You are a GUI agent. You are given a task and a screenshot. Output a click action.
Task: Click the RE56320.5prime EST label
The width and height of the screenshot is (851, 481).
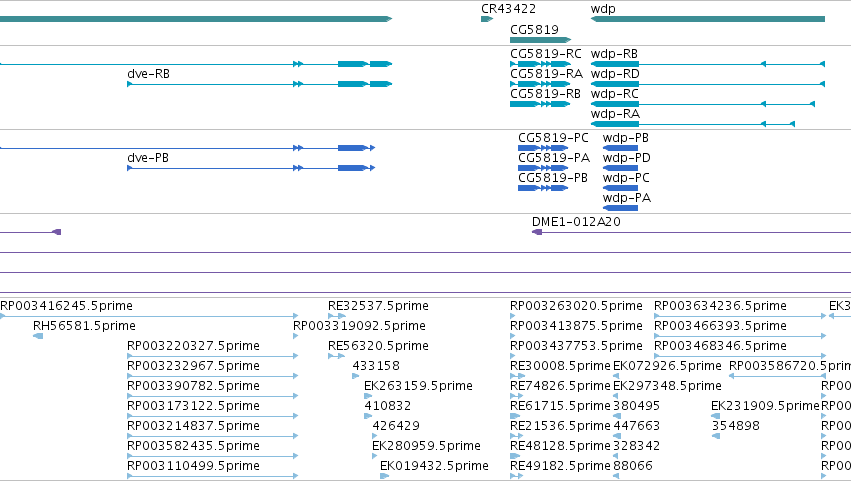click(x=378, y=346)
